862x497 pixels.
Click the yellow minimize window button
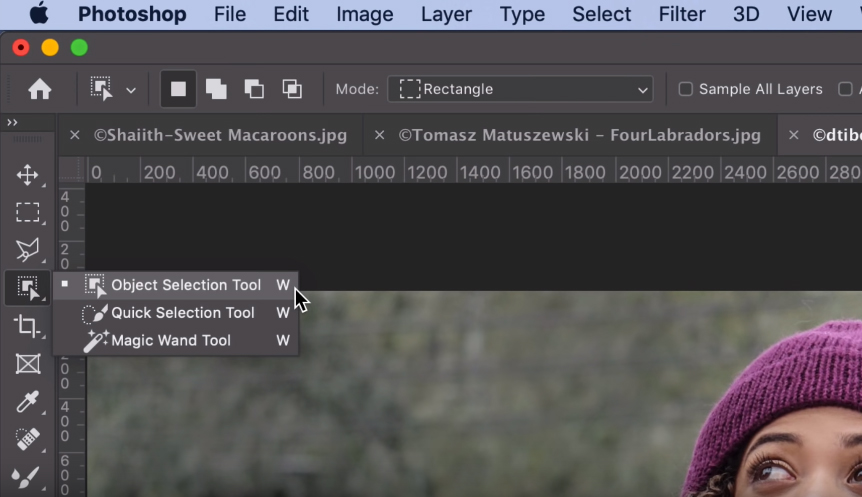50,48
